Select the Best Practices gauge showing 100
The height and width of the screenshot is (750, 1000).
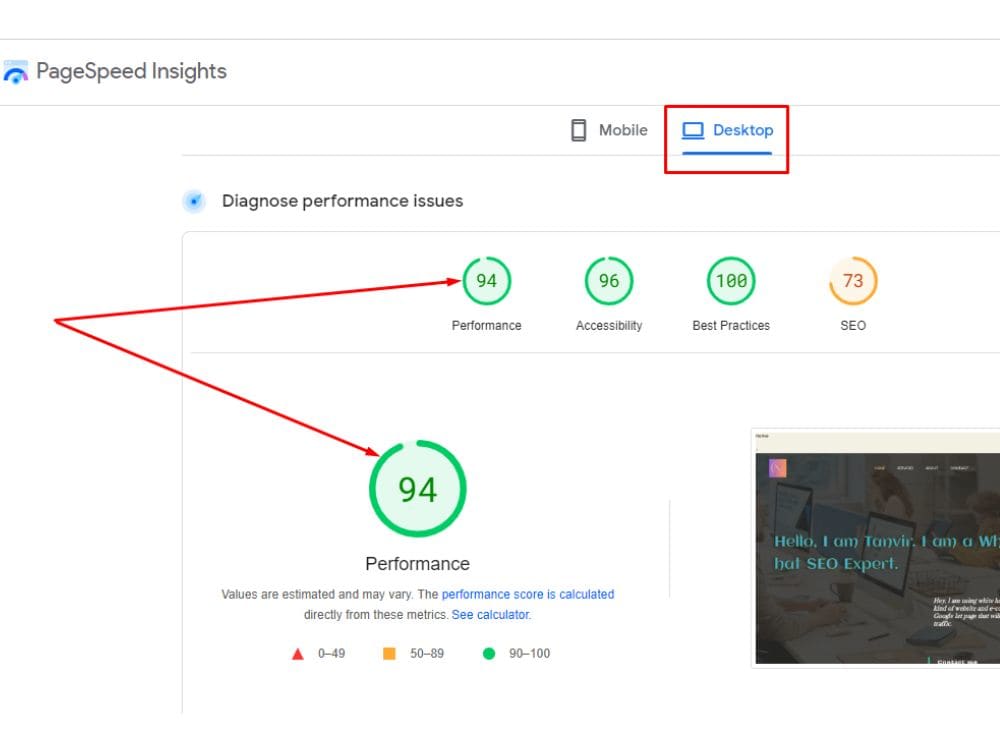click(x=730, y=281)
